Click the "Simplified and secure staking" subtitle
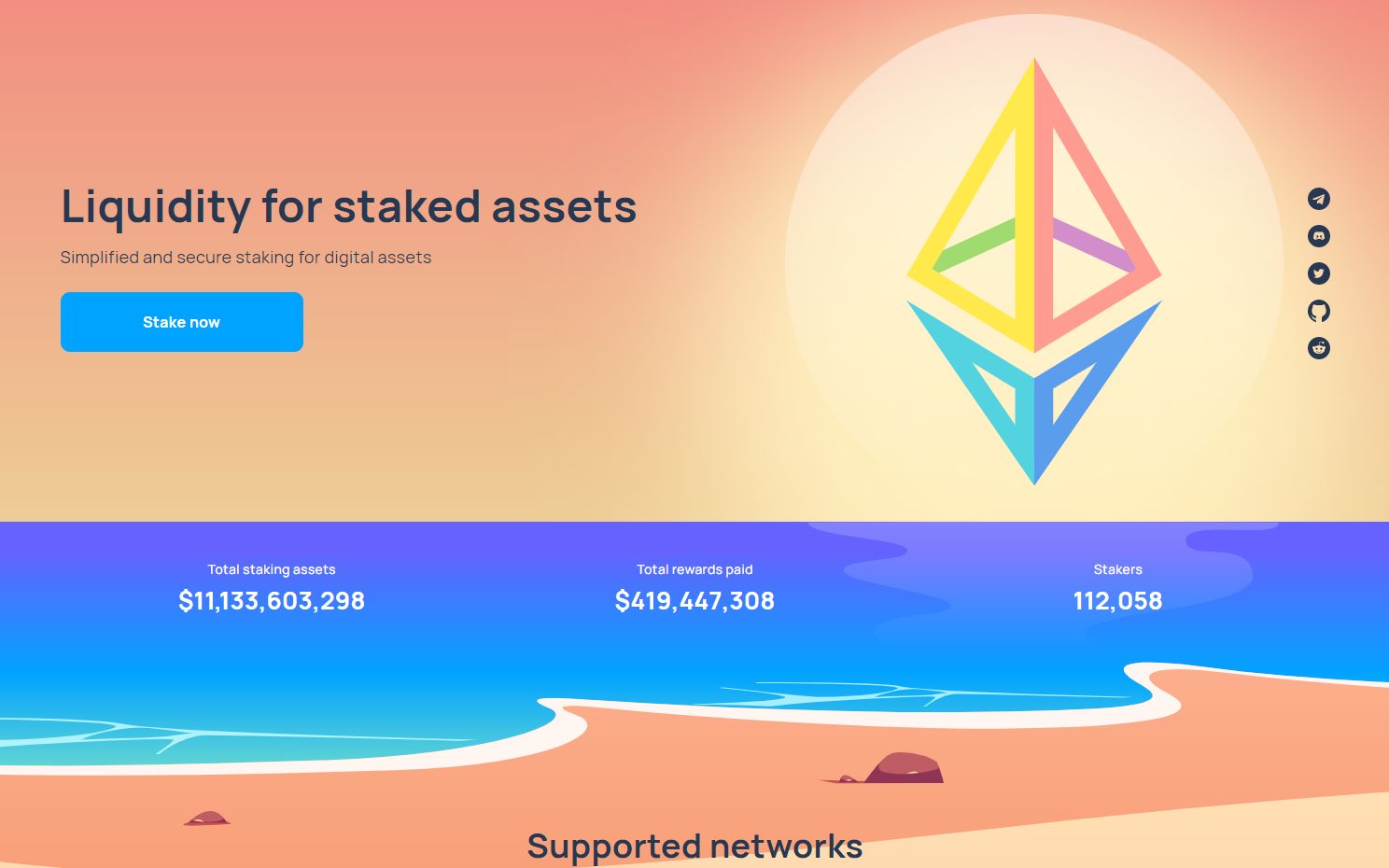Screen dimensions: 1389x868 tap(246, 258)
